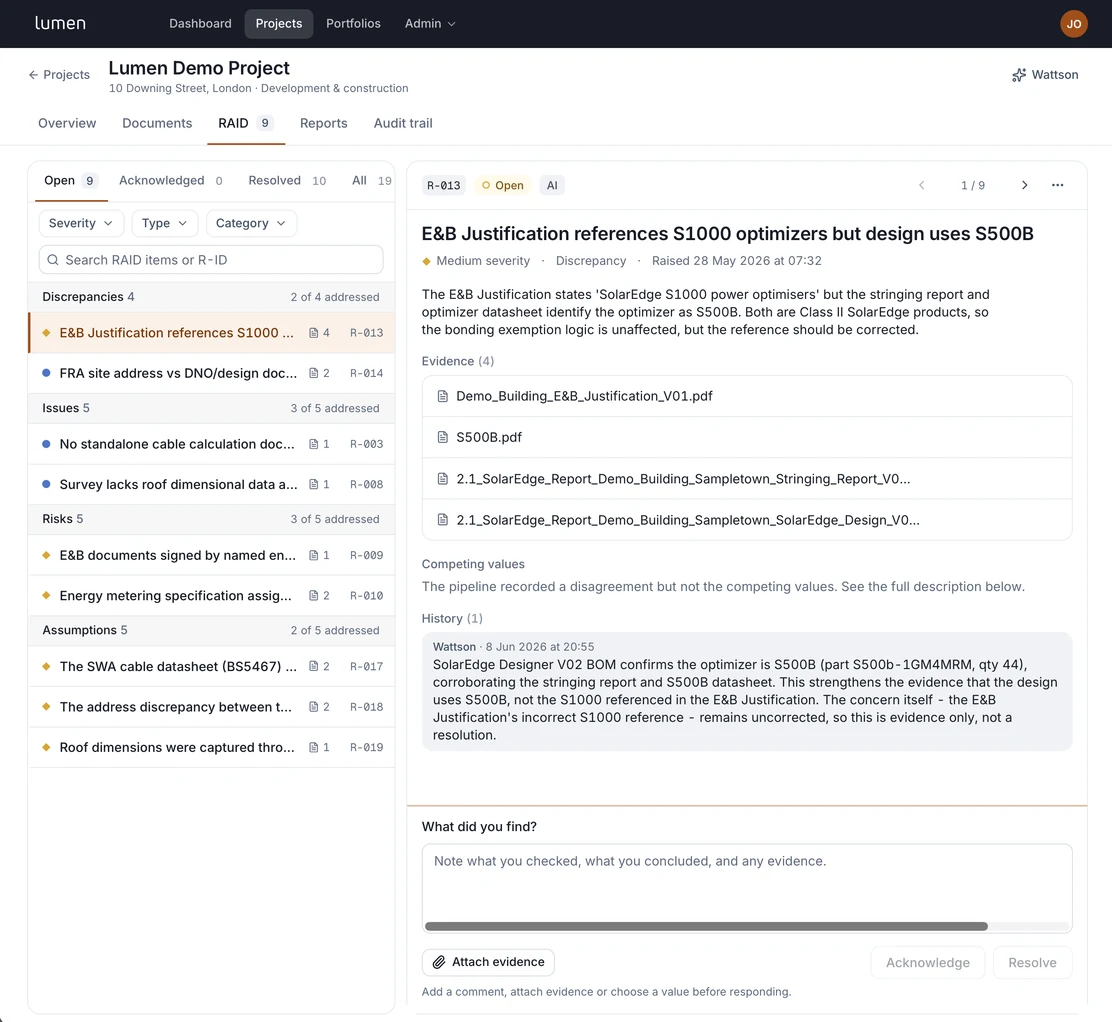This screenshot has width=1112, height=1022.
Task: Click the back arrow beside Projects
Action: tap(33, 74)
